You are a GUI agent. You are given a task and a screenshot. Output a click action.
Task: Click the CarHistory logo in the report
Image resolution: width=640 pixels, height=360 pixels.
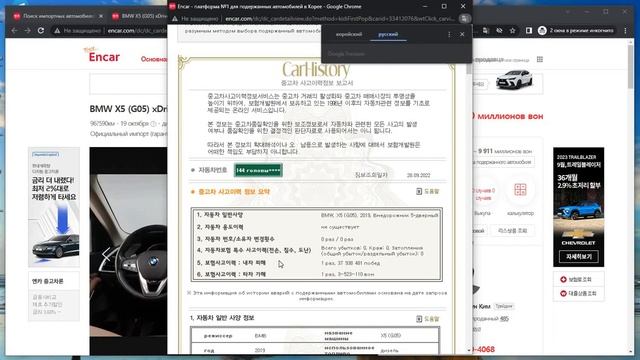316,69
